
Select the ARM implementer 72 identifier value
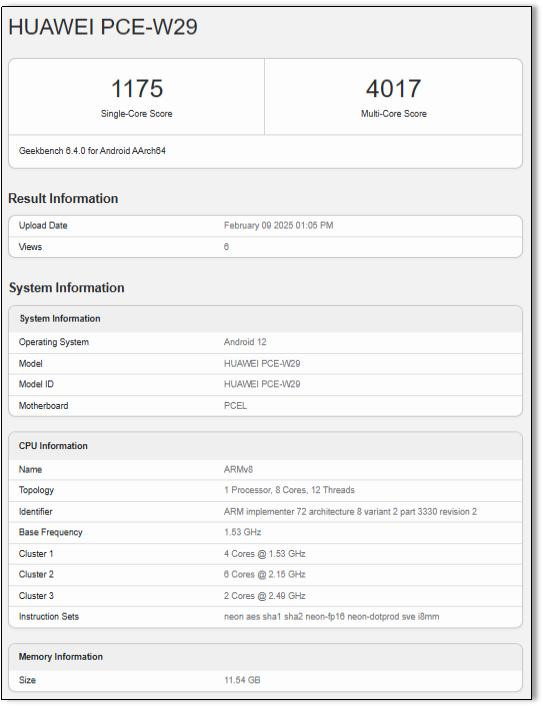point(350,511)
